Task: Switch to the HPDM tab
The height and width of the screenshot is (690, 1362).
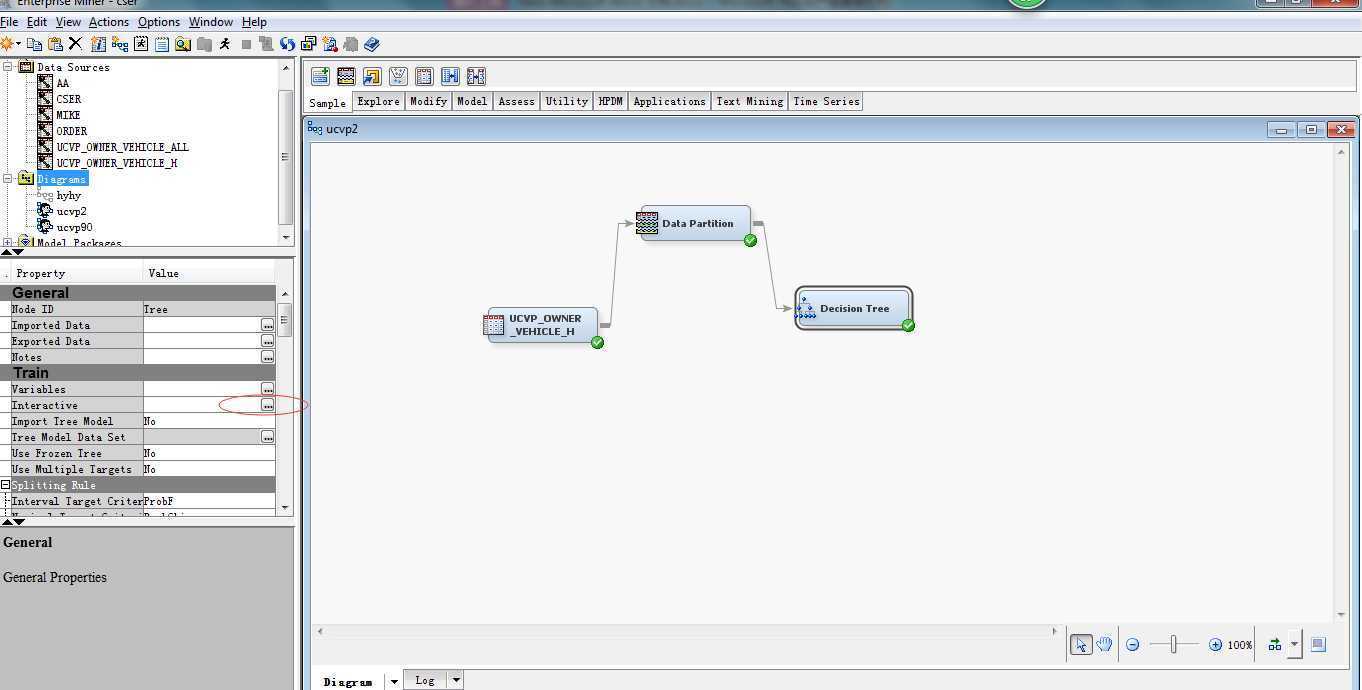Action: point(610,101)
